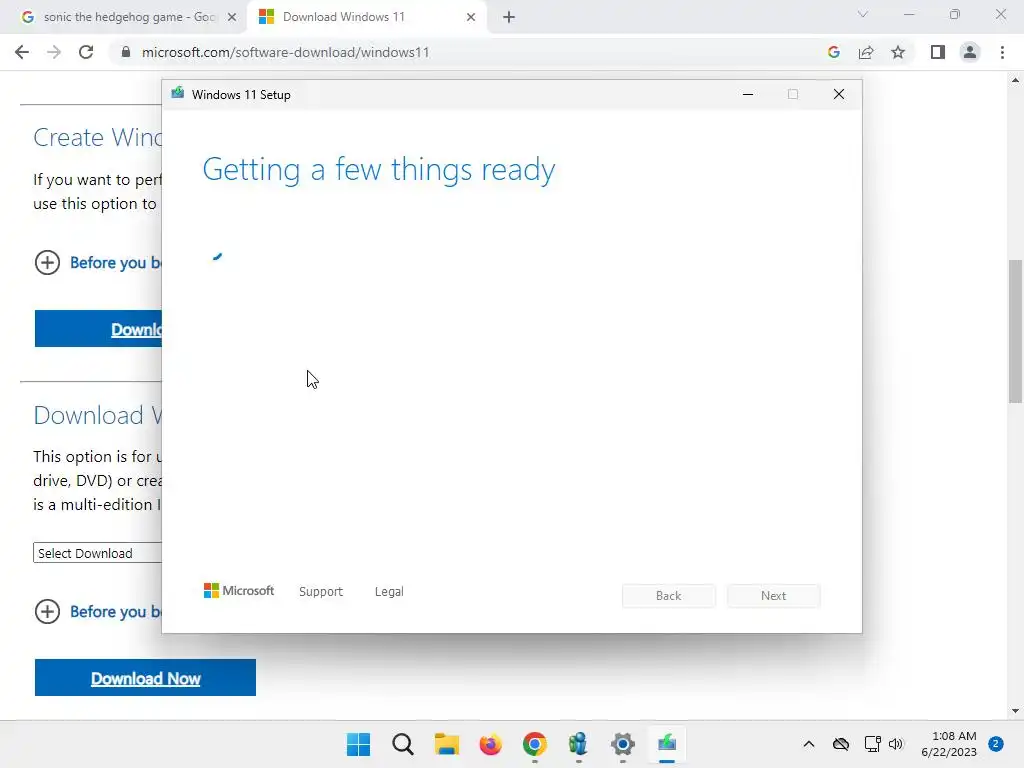
Task: Open a new browser tab
Action: [509, 17]
